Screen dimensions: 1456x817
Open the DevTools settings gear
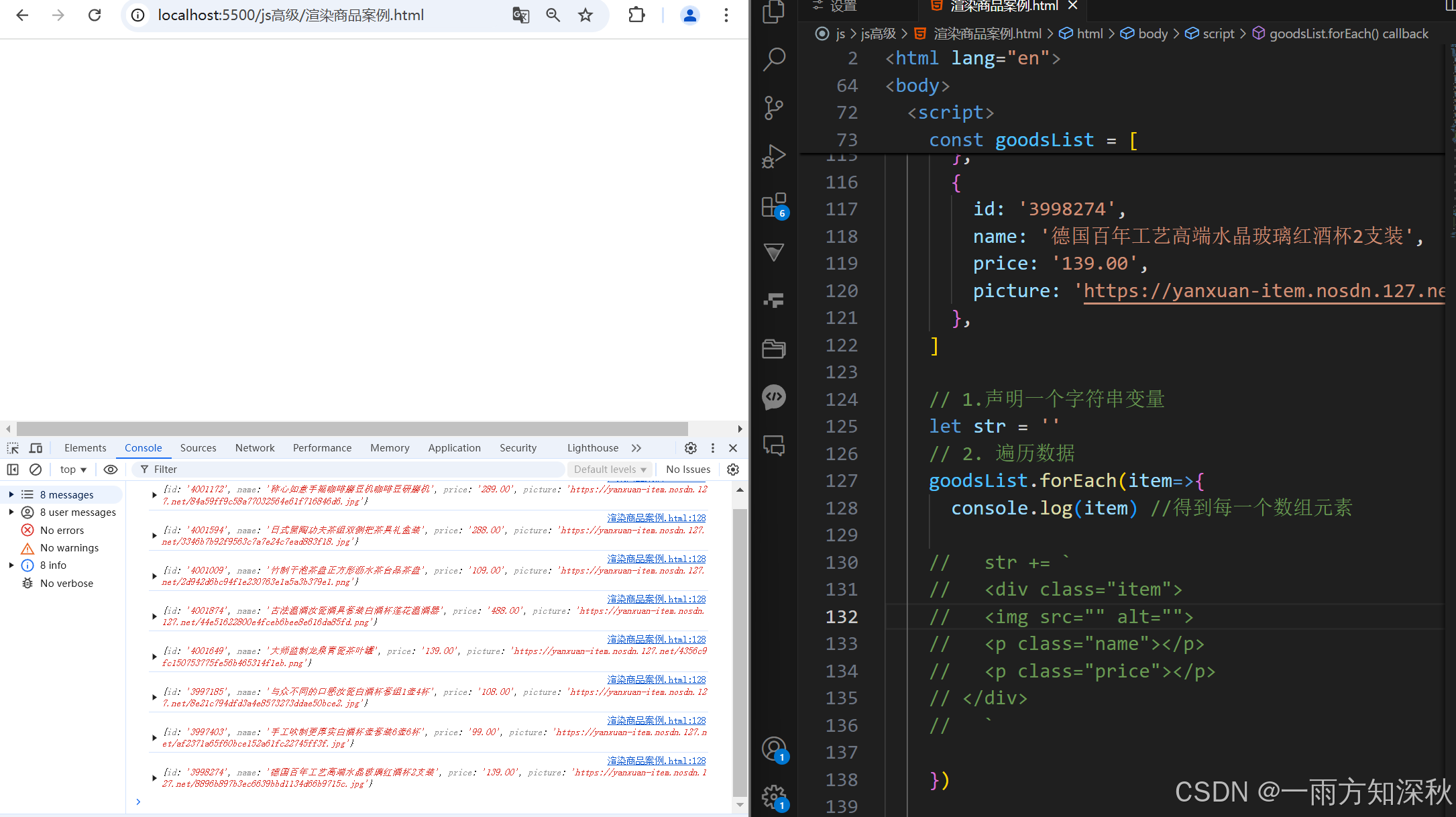coord(691,448)
